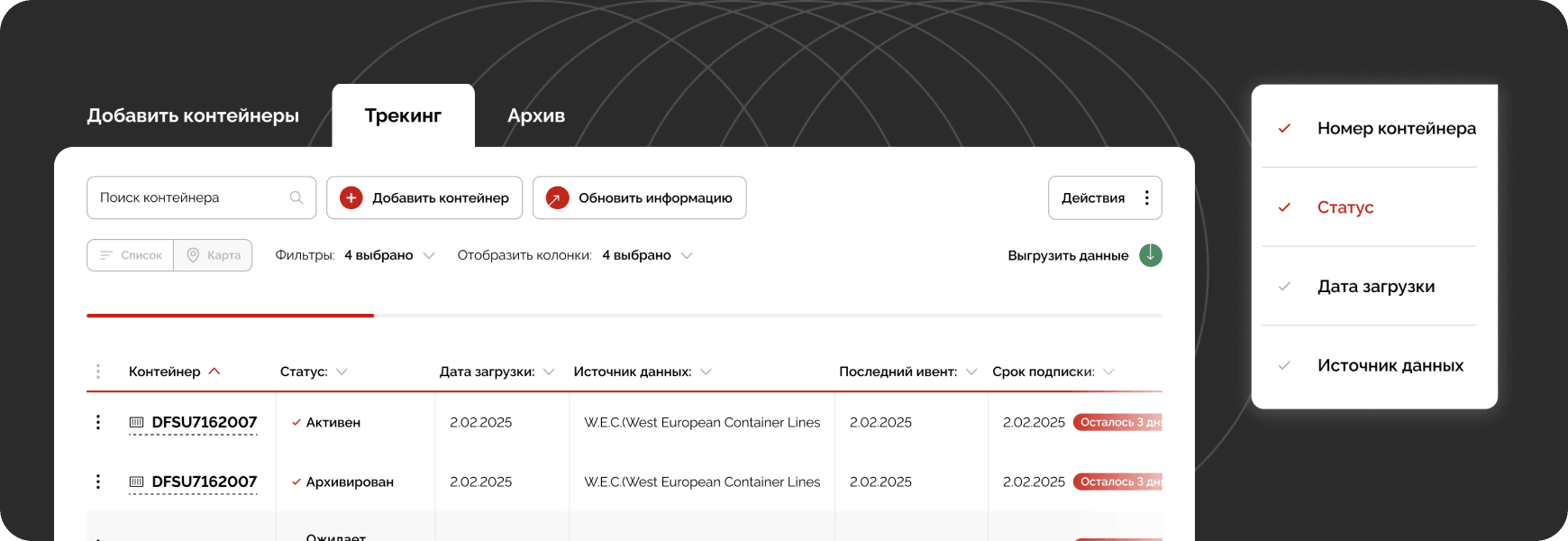This screenshot has width=1568, height=541.
Task: Expand the Статус column header filter
Action: [342, 371]
